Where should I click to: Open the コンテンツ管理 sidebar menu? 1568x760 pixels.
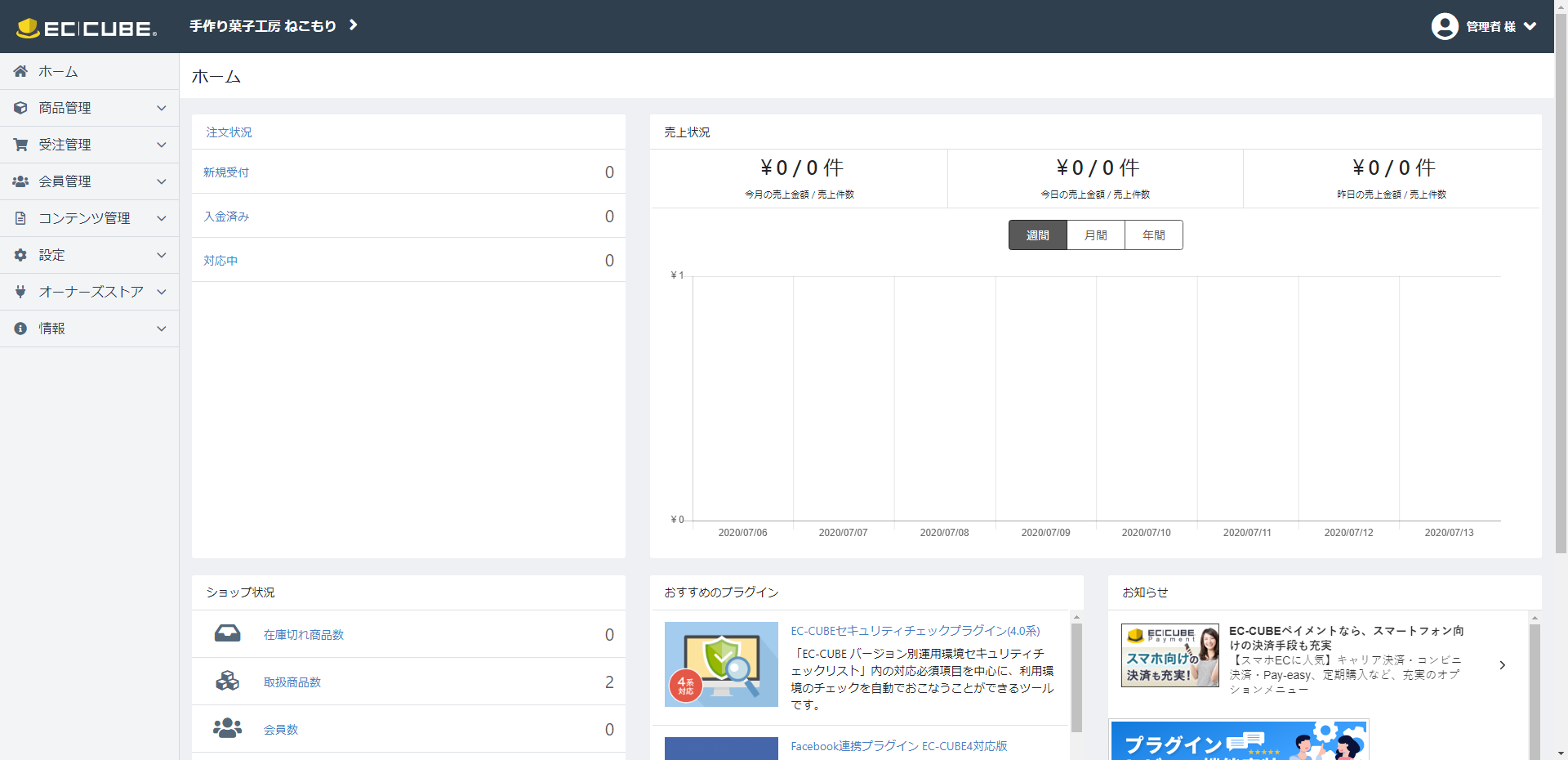90,218
